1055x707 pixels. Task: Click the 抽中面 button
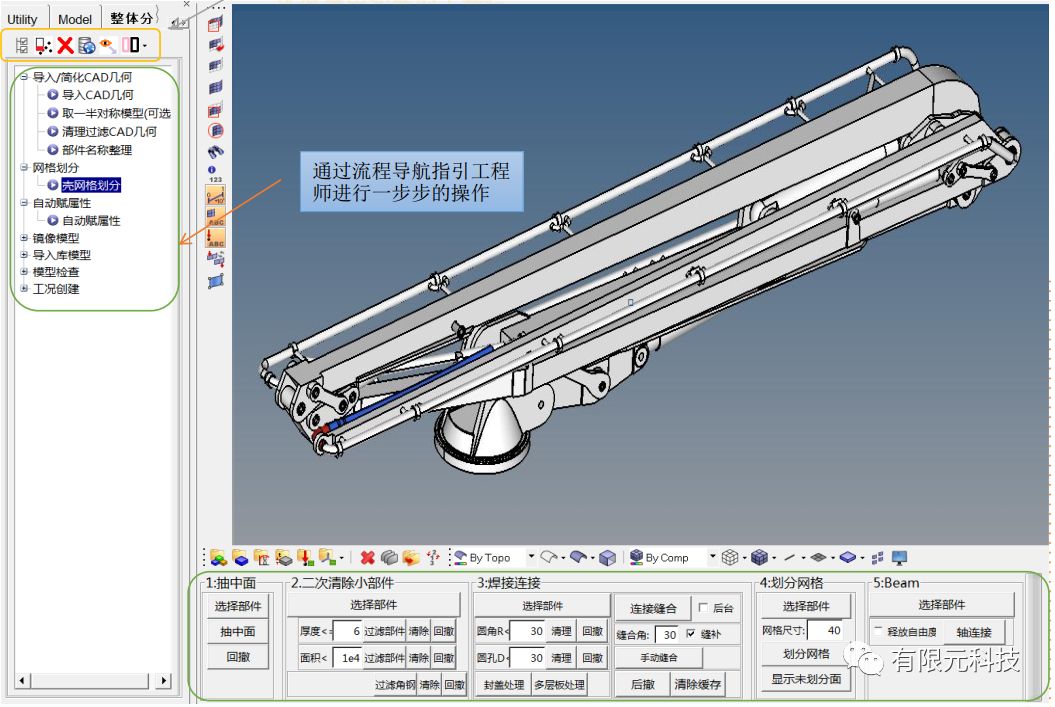[x=237, y=632]
